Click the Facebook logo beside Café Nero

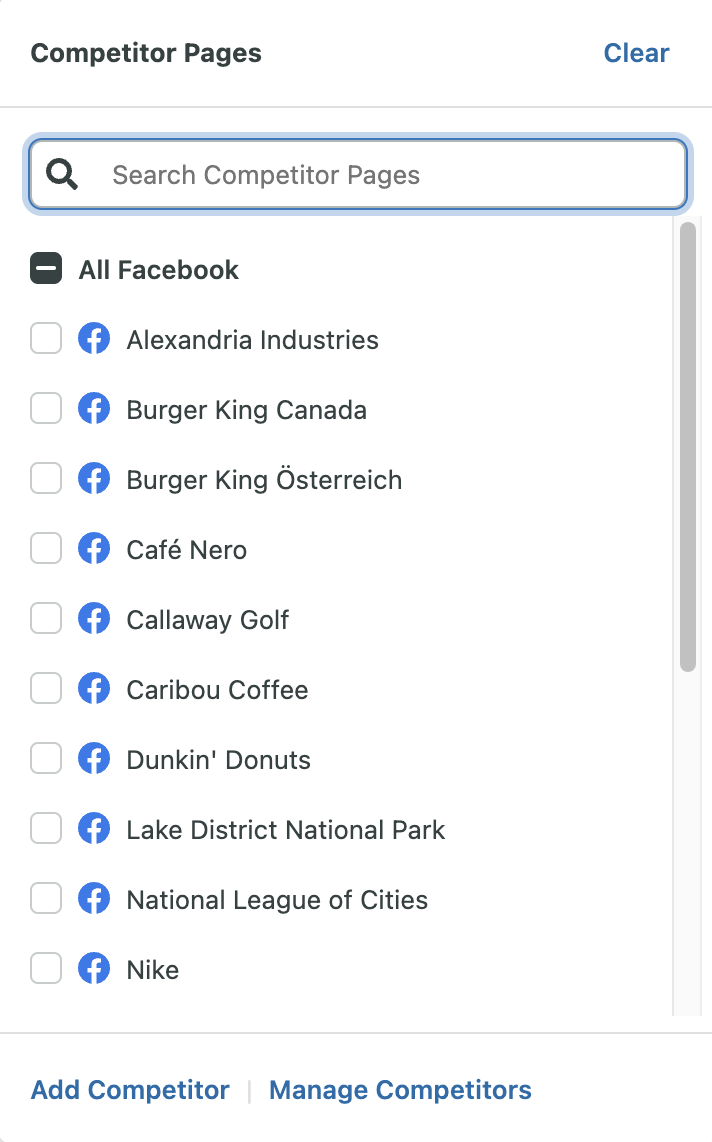(94, 548)
